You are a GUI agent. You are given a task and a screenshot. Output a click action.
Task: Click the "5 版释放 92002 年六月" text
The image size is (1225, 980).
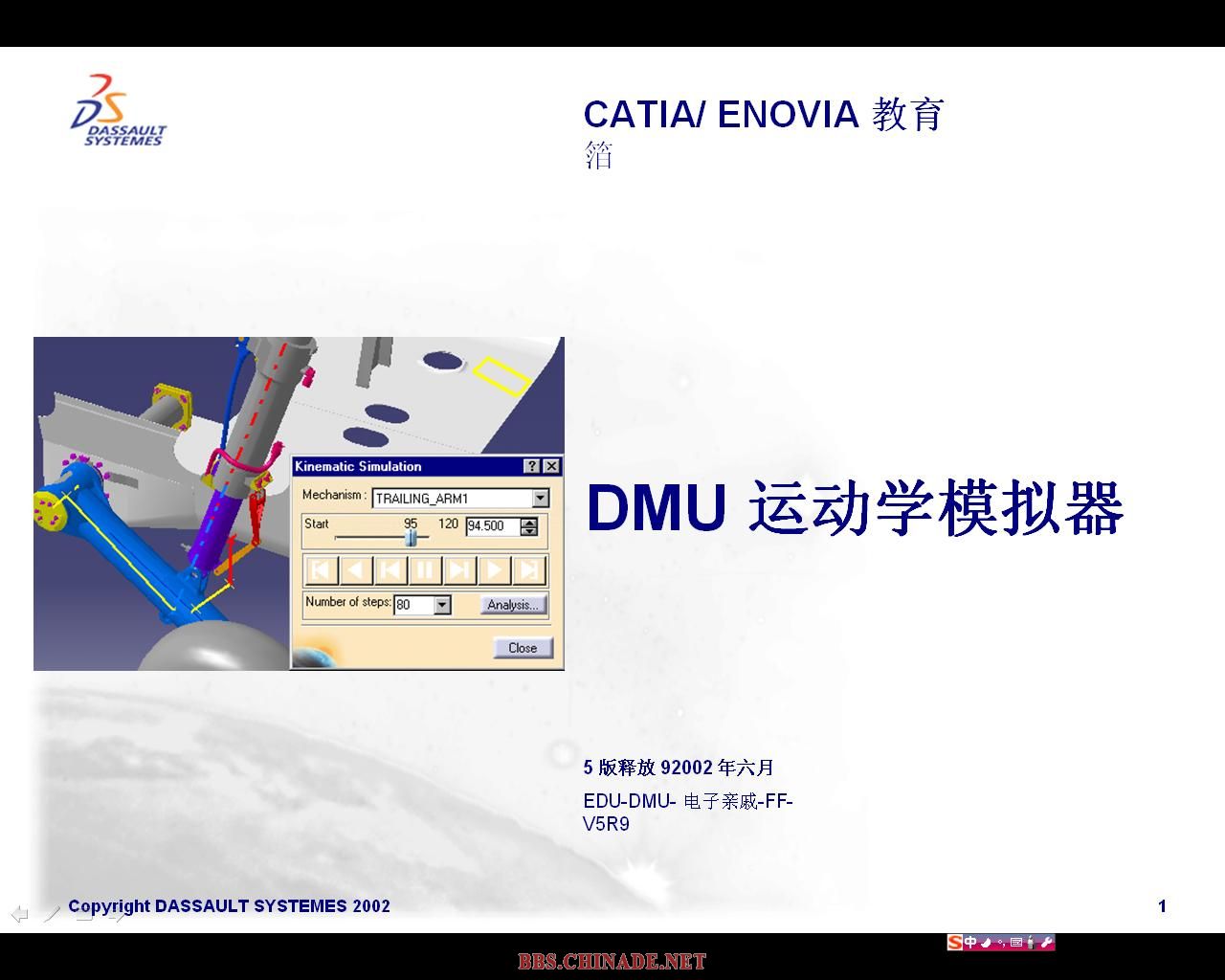pyautogui.click(x=679, y=768)
